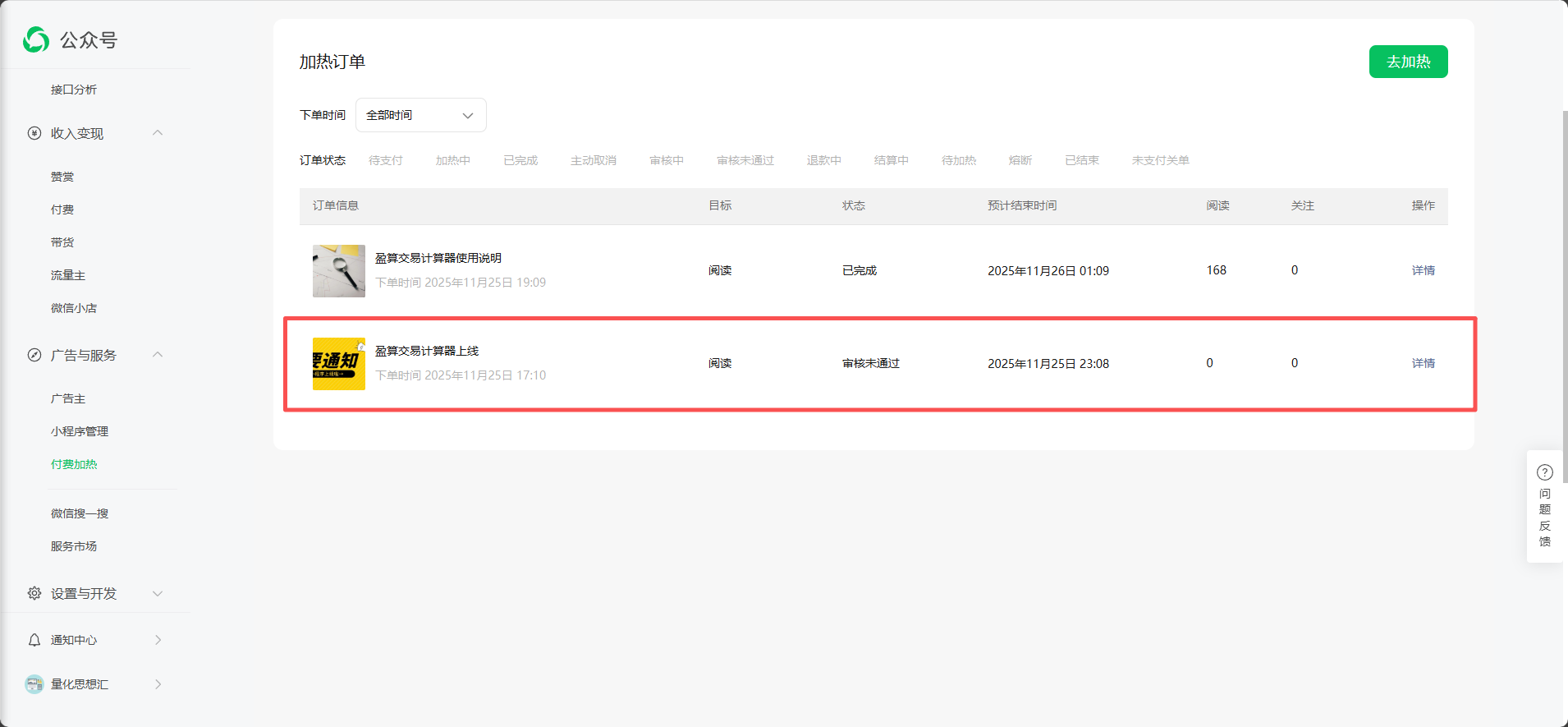Screen dimensions: 1568x727
Task: Click the 通知中心 bell icon
Action: pos(34,640)
